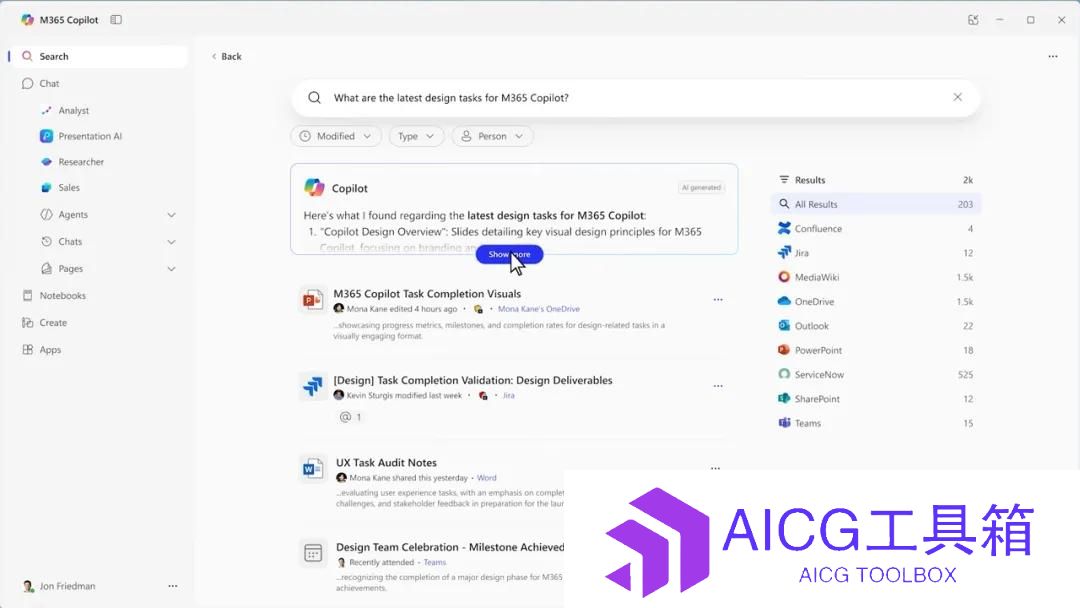Viewport: 1080px width, 608px height.
Task: Open M365 Copilot Task Completion Visuals result
Action: [427, 294]
